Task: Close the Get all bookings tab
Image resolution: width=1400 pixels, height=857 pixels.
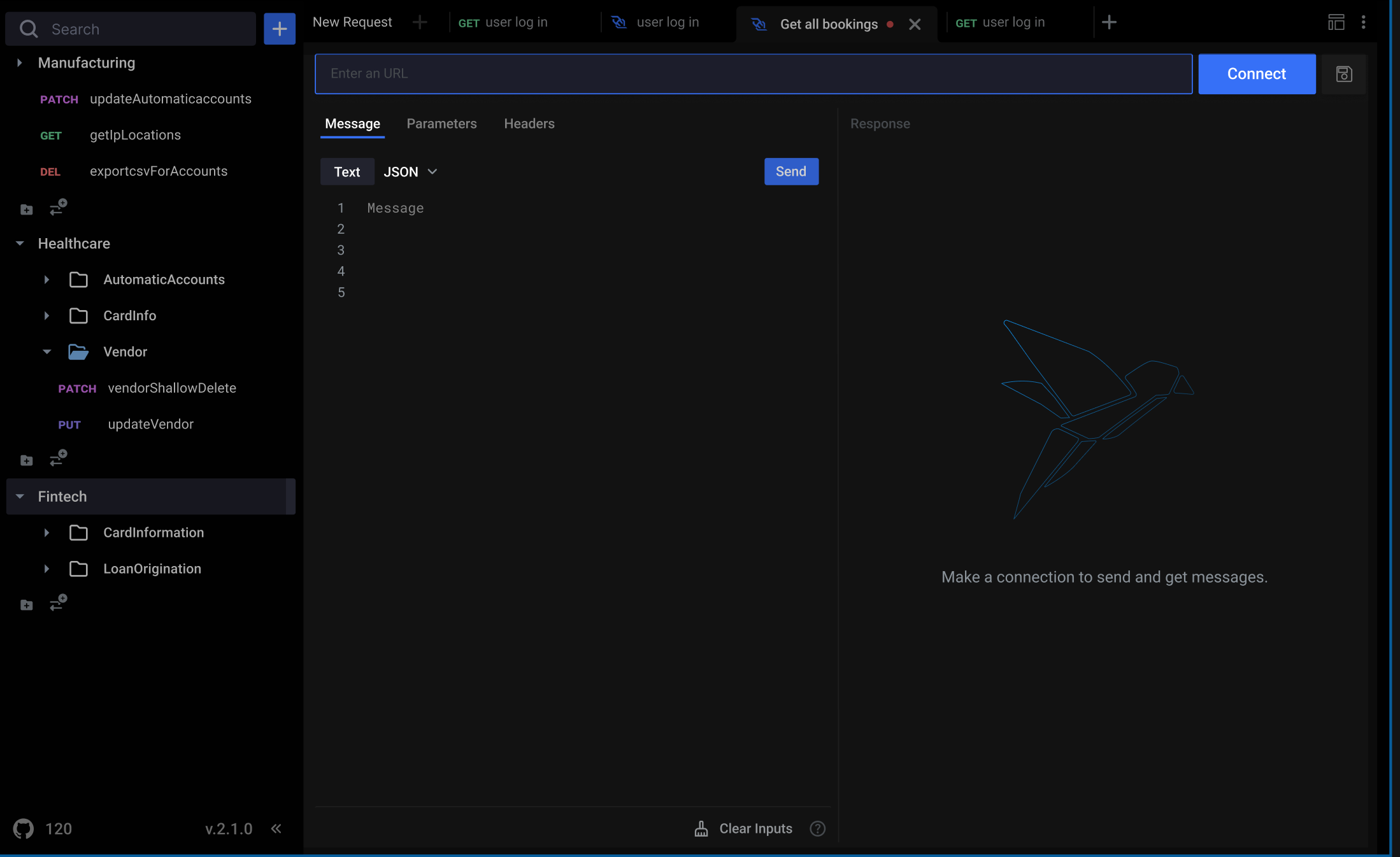Action: pos(914,22)
